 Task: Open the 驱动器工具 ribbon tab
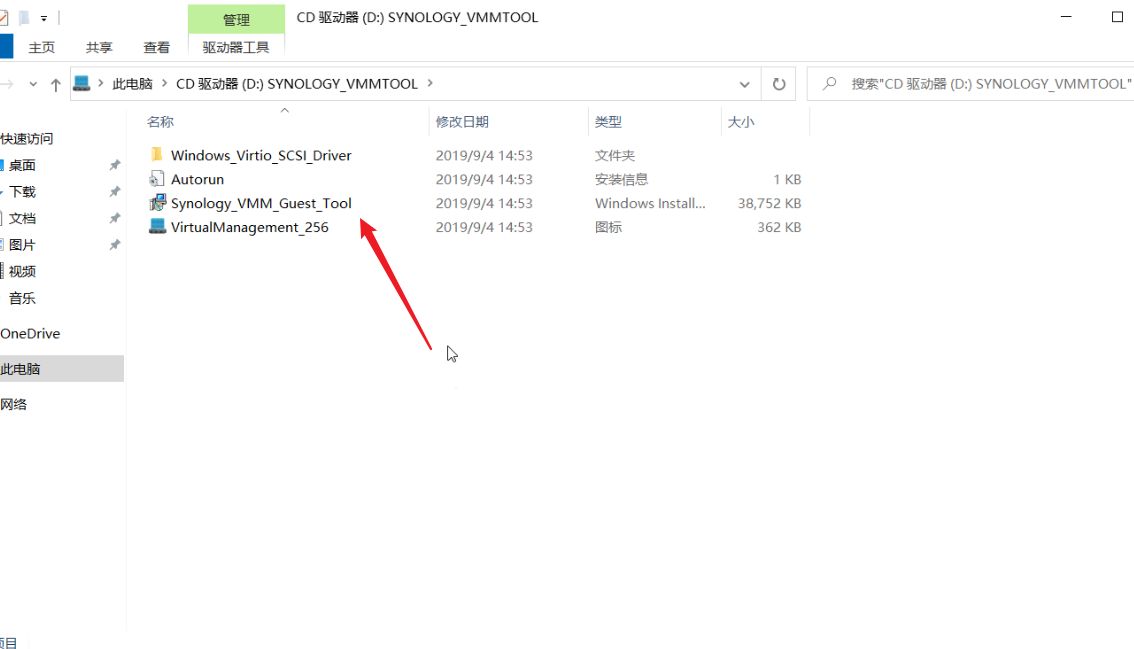(236, 48)
